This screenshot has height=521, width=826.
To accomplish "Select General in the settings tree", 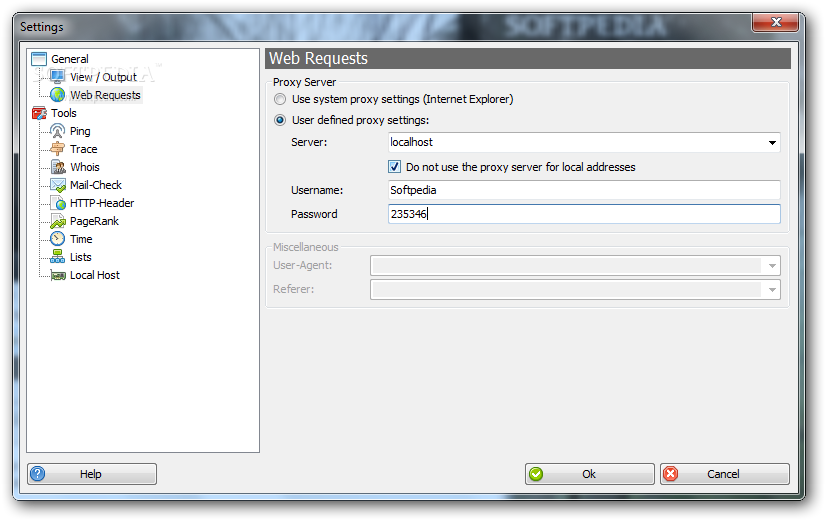I will 70,59.
